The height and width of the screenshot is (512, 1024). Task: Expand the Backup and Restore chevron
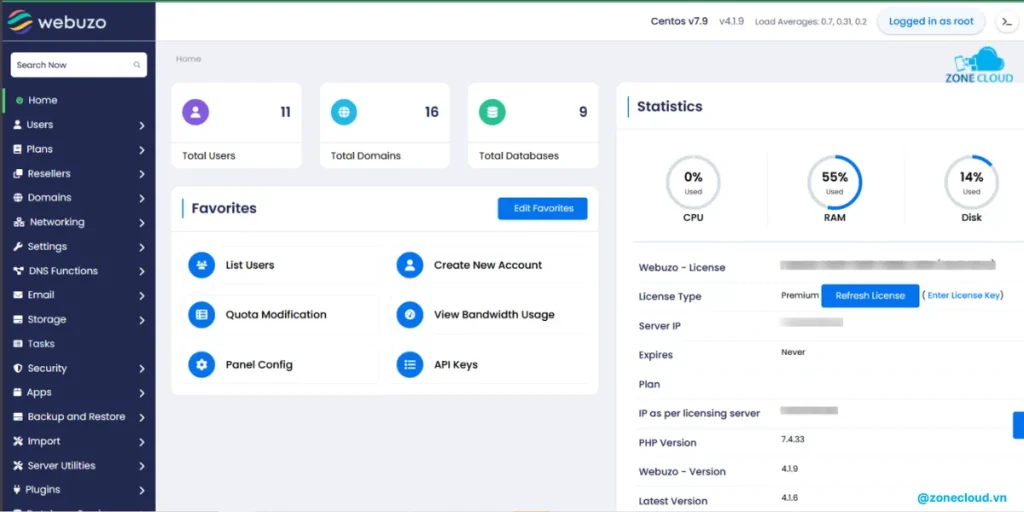pos(142,417)
